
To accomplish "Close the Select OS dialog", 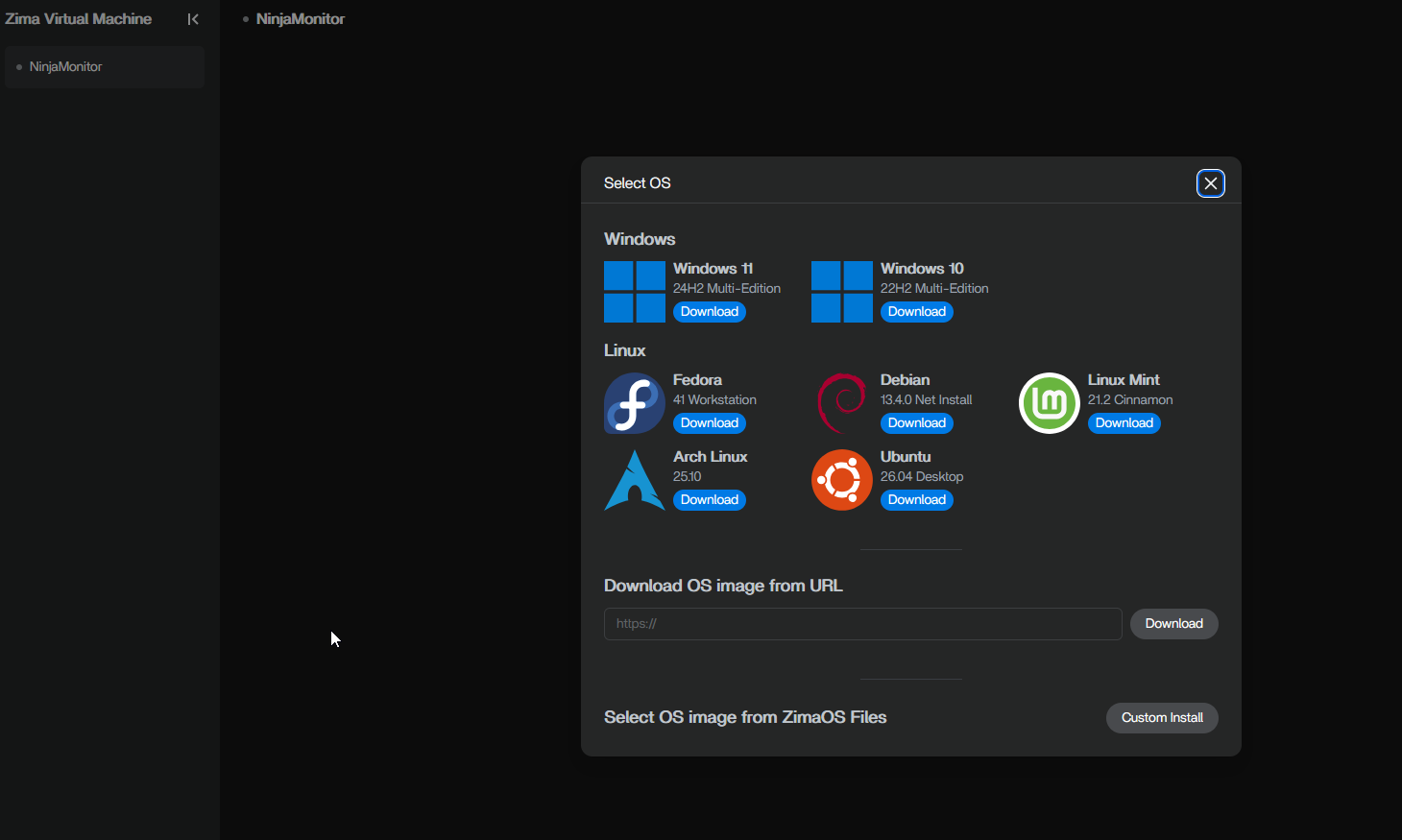I will (x=1211, y=183).
